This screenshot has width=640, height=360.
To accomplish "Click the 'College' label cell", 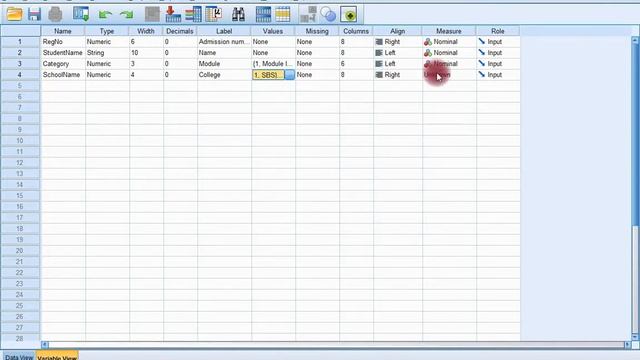I will [224, 75].
